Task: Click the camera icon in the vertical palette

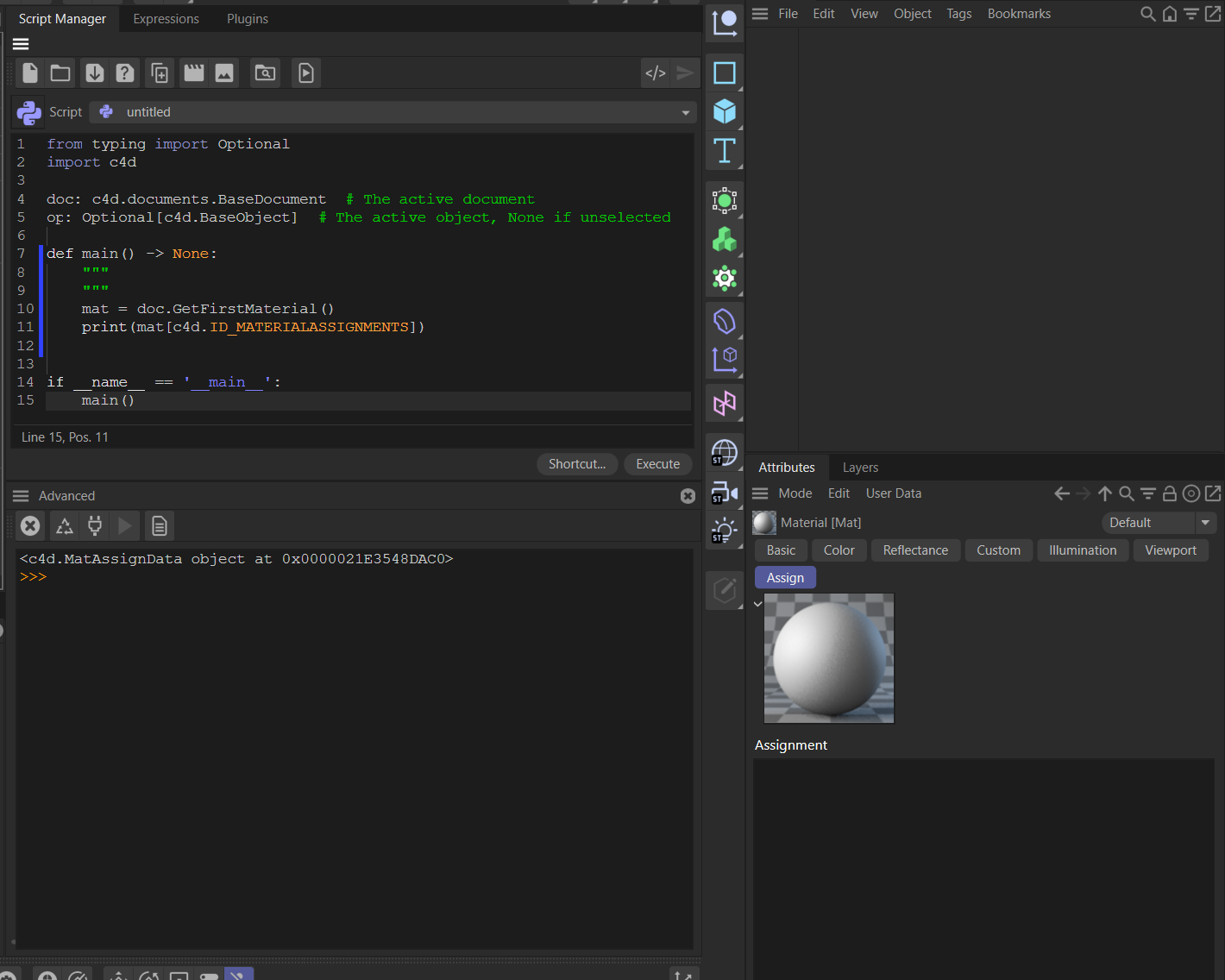Action: click(x=725, y=493)
